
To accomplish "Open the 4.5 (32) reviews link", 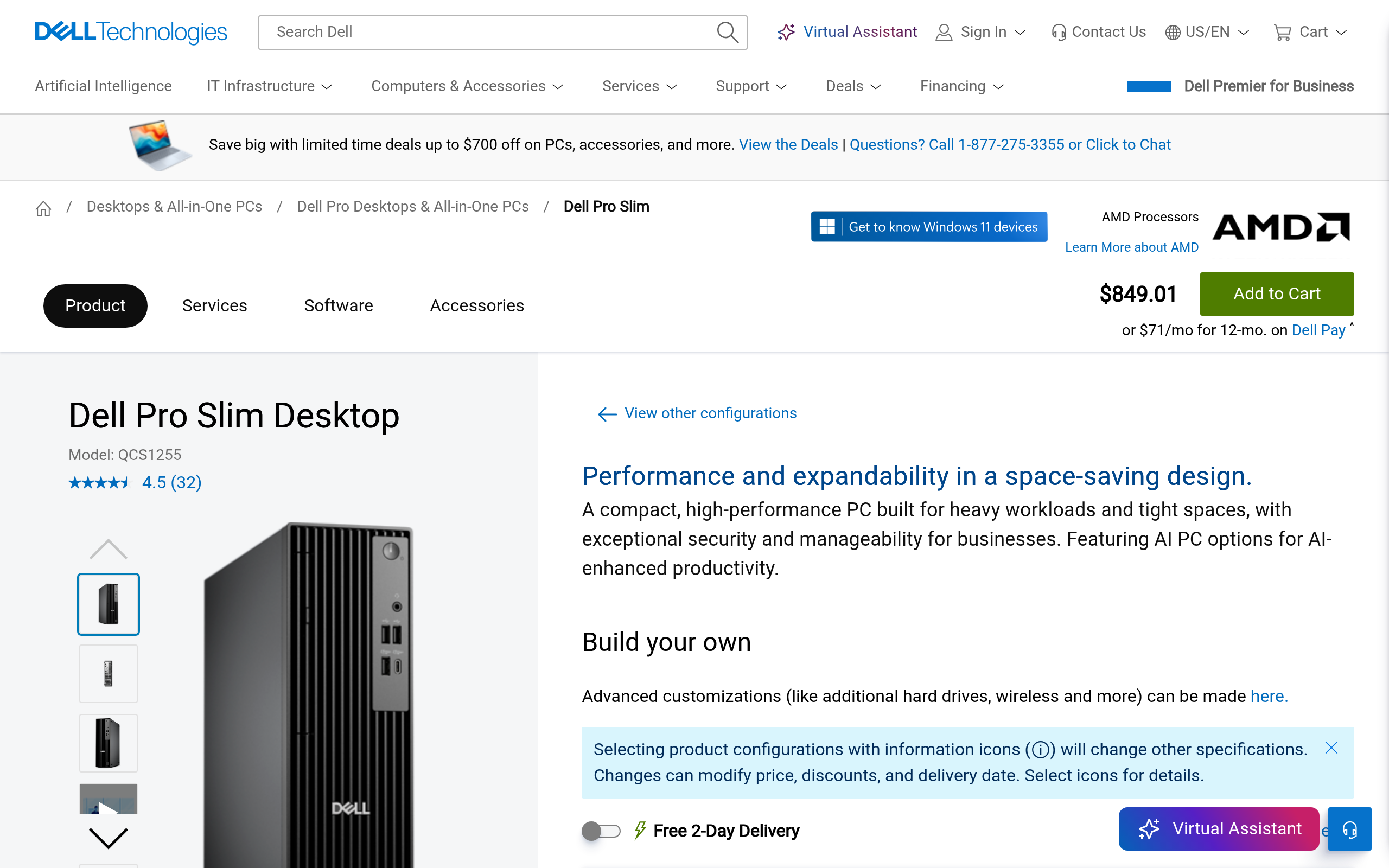I will tap(171, 483).
